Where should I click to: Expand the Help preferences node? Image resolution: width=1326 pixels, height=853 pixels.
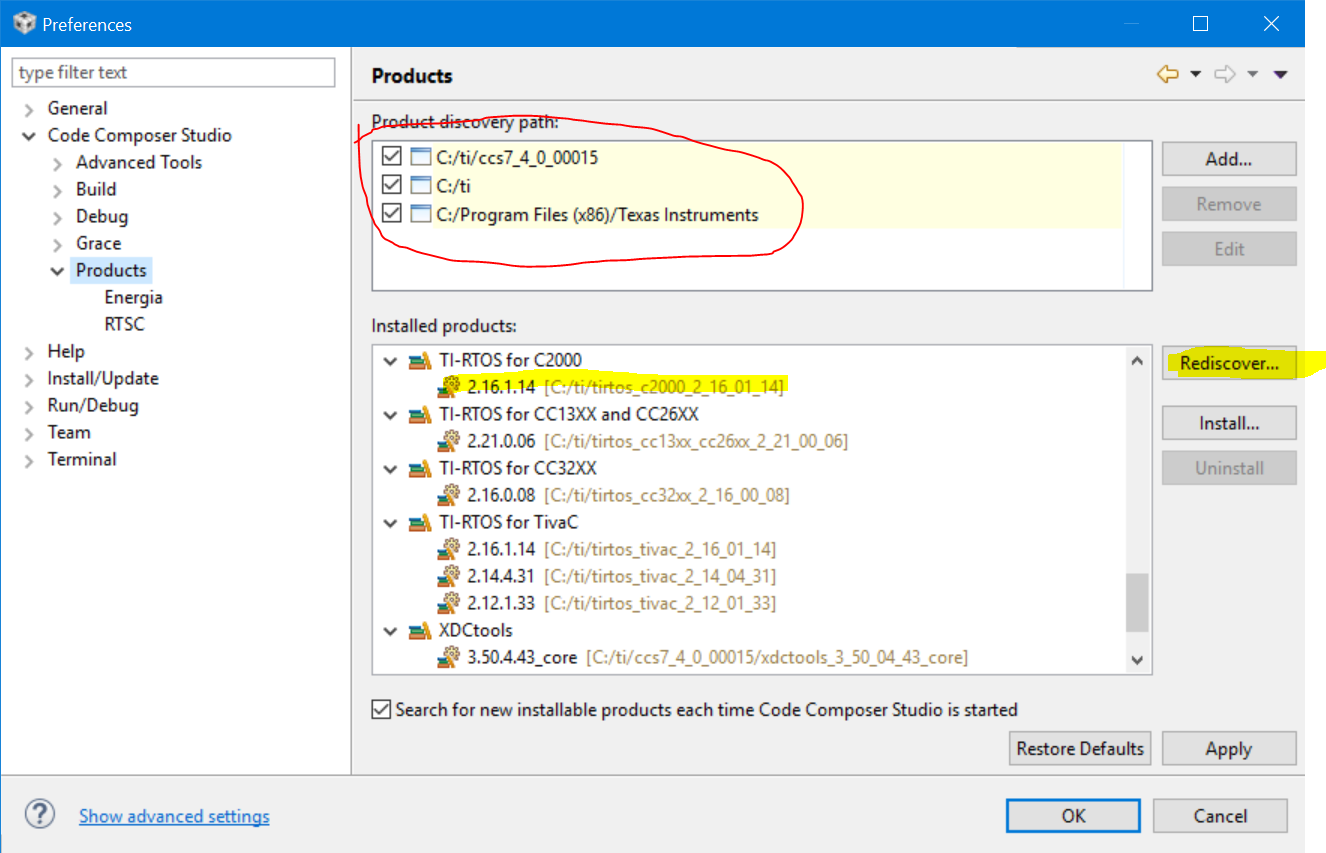click(x=29, y=352)
